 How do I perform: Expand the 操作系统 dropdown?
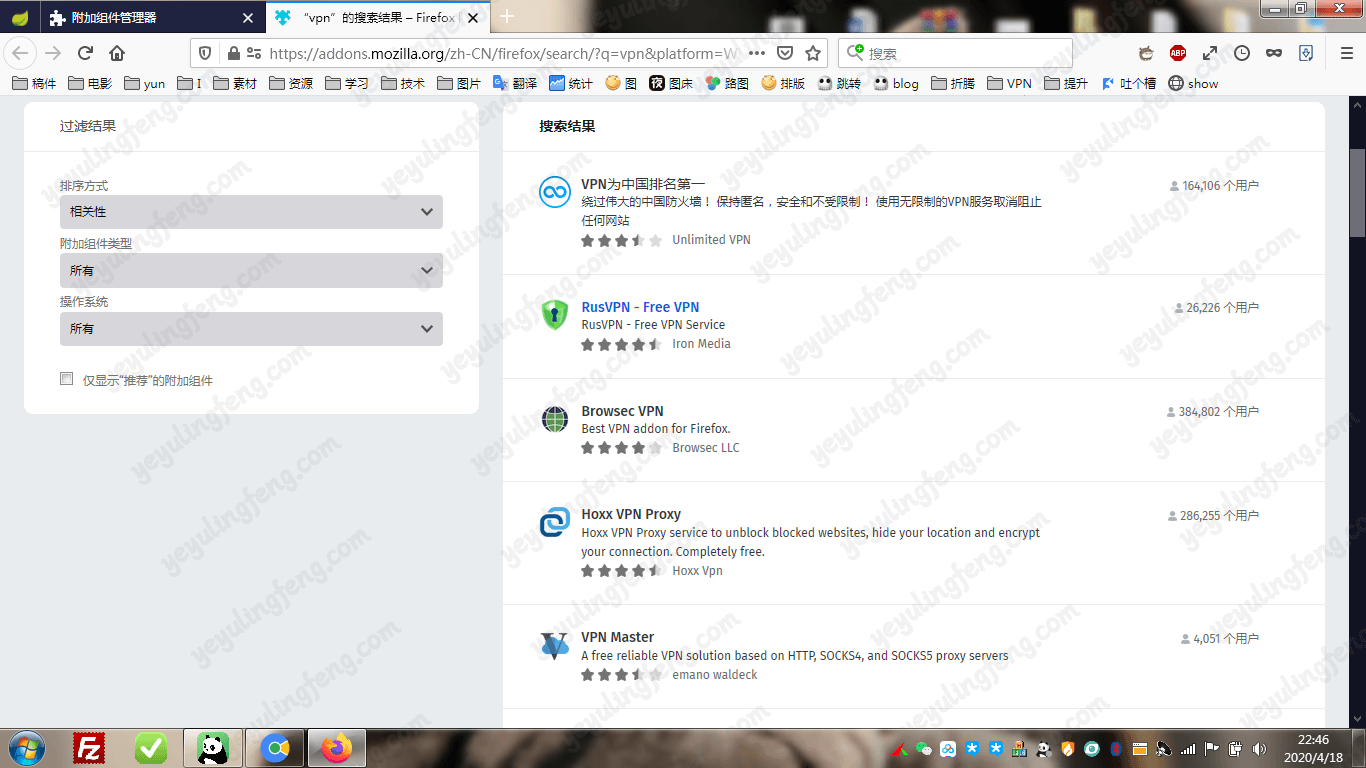pyautogui.click(x=251, y=328)
